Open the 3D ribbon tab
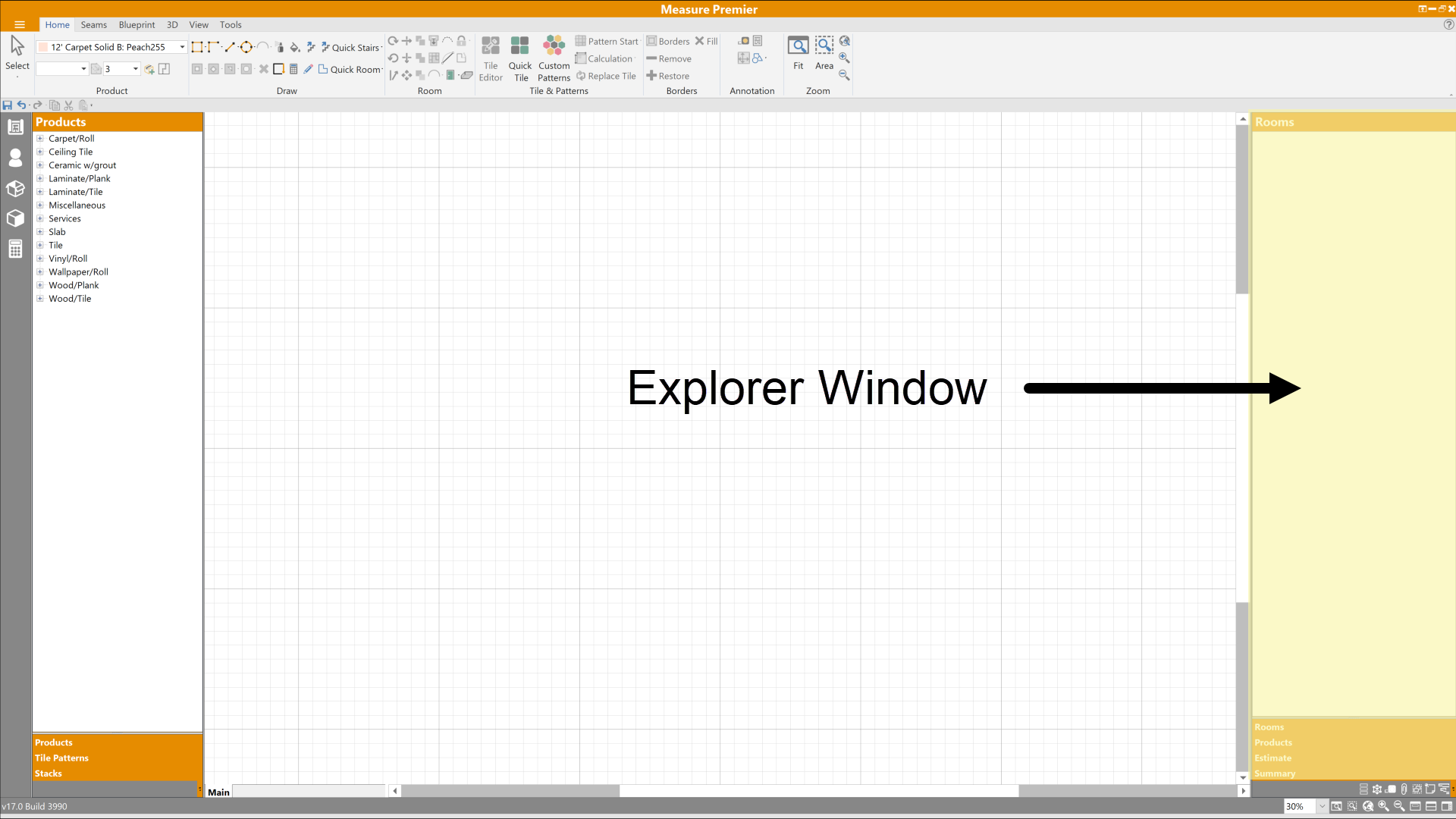 172,25
